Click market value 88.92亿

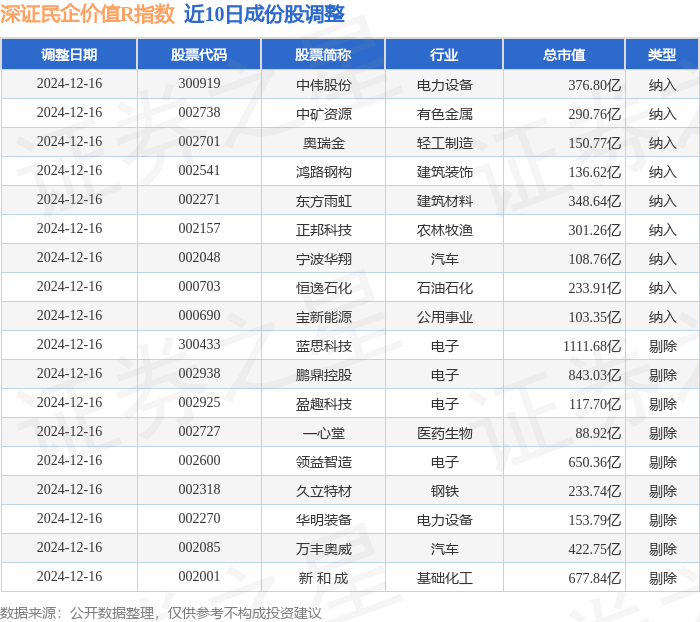click(598, 433)
